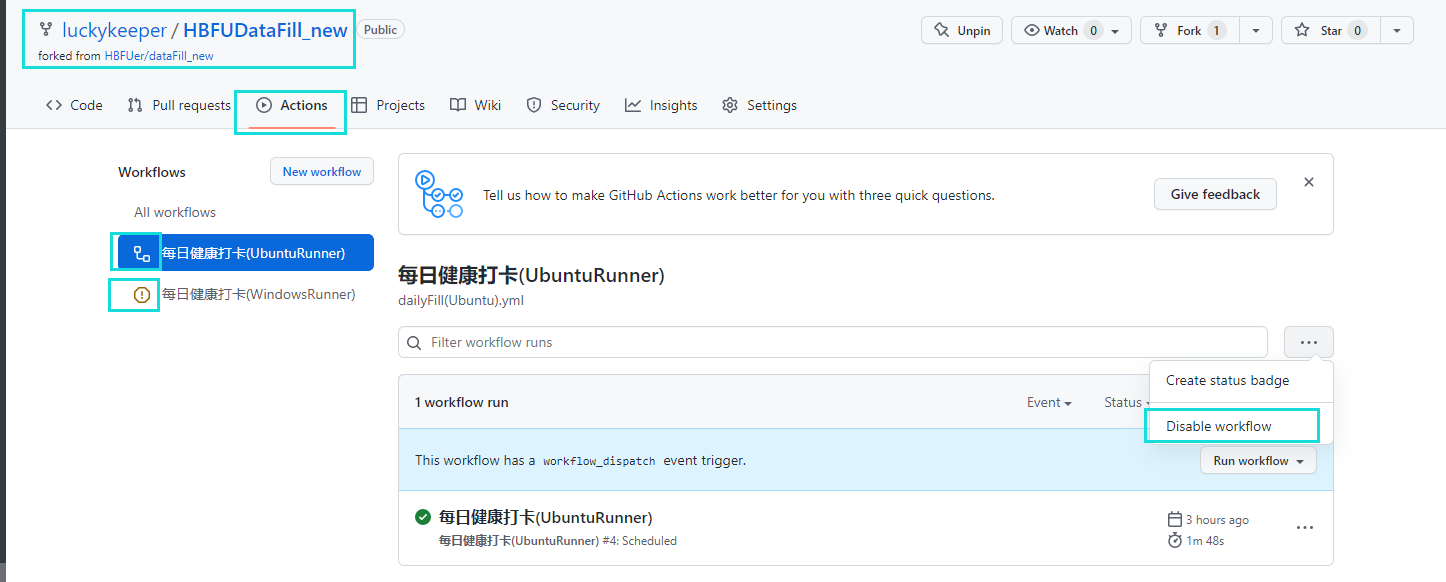Go to the Wiki tab
This screenshot has height=582, width=1446.
[475, 105]
